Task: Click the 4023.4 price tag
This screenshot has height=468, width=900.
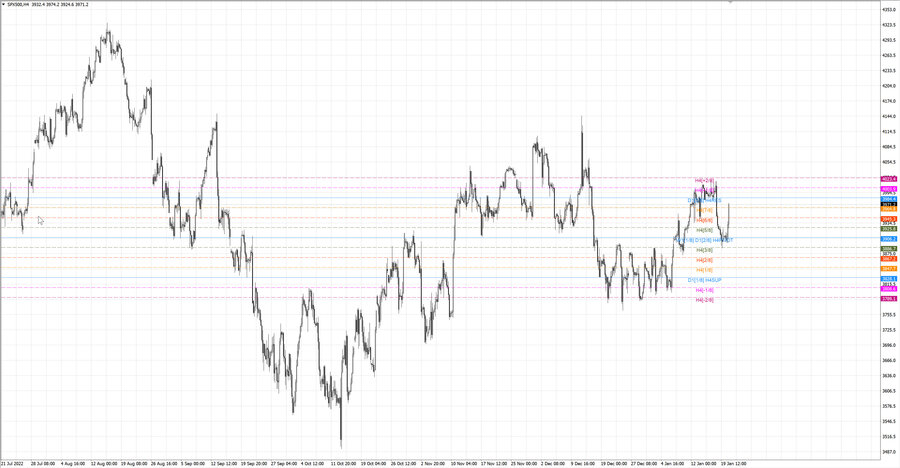Action: (889, 179)
